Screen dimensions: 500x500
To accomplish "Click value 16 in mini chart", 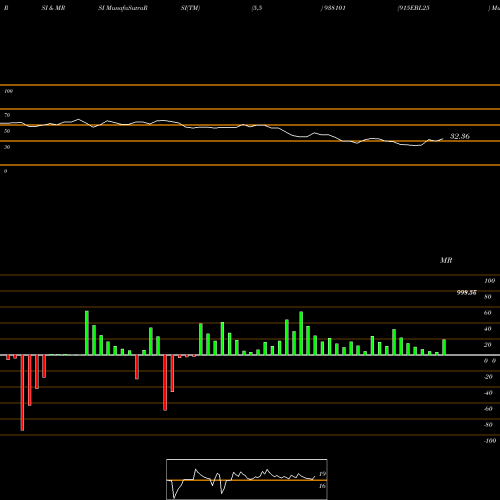I will pos(322,486).
